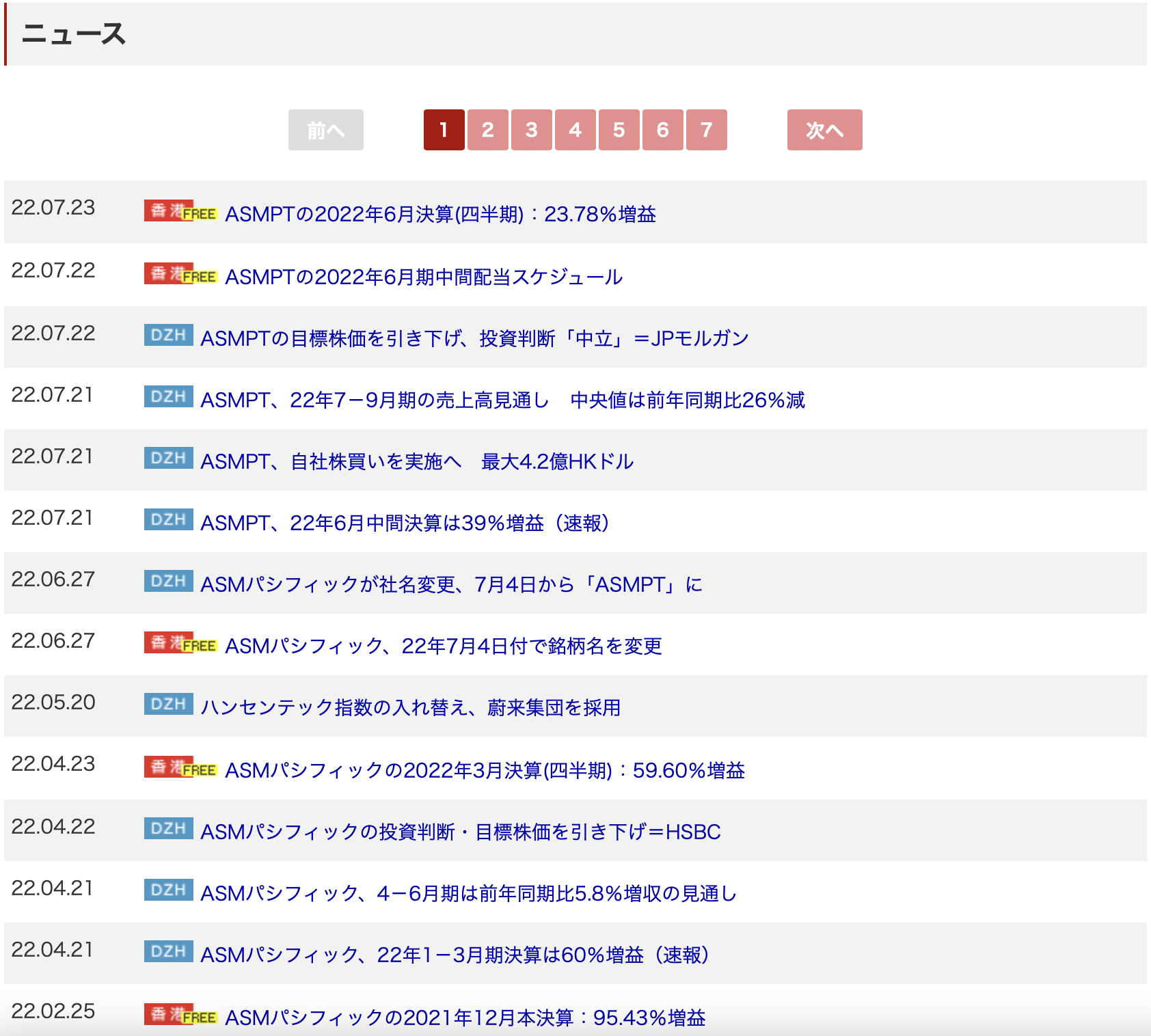This screenshot has width=1151, height=1036.
Task: Click DZH badge beside ハンセンテック headline
Action: click(169, 704)
